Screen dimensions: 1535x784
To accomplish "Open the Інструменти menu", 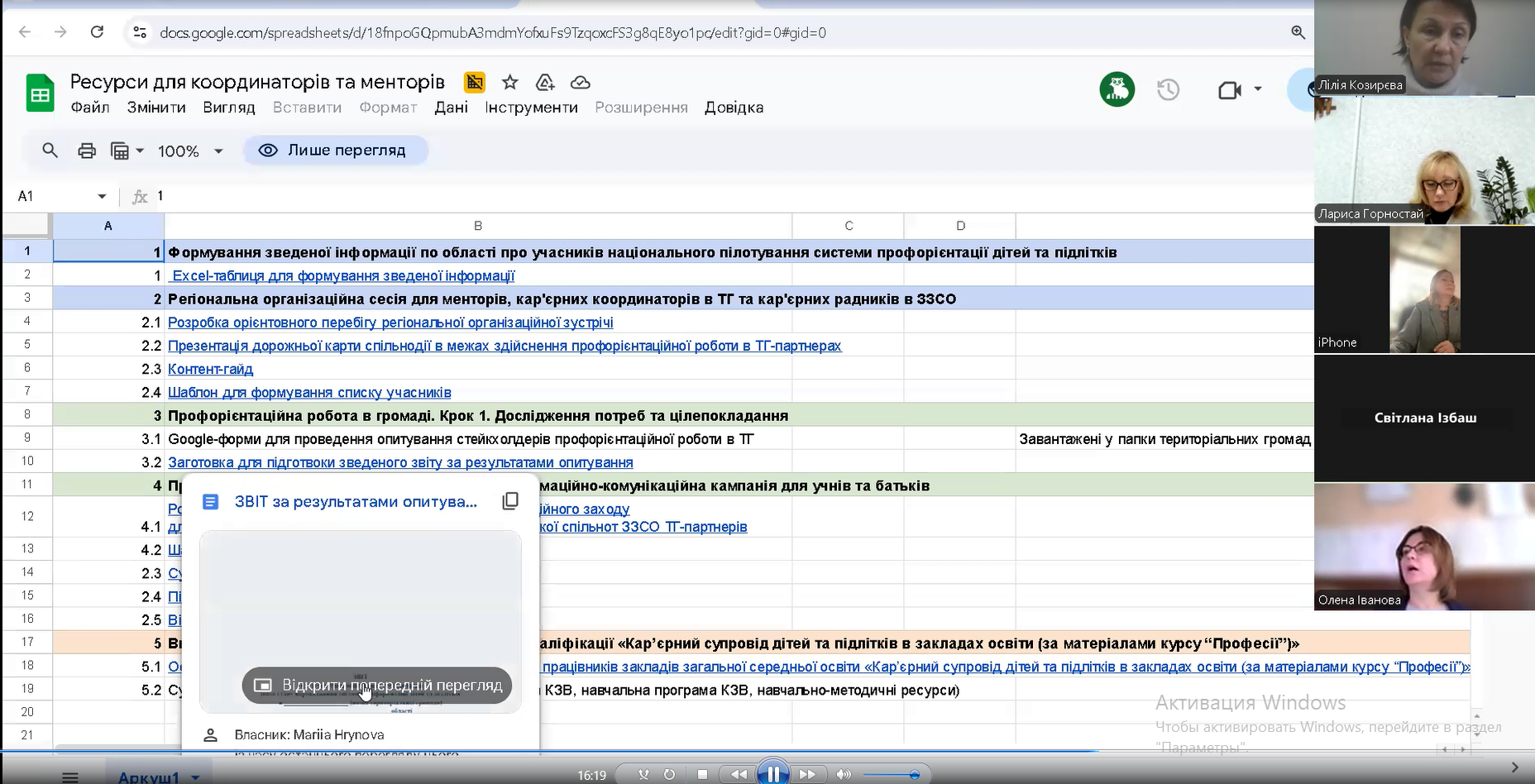I will tap(531, 108).
